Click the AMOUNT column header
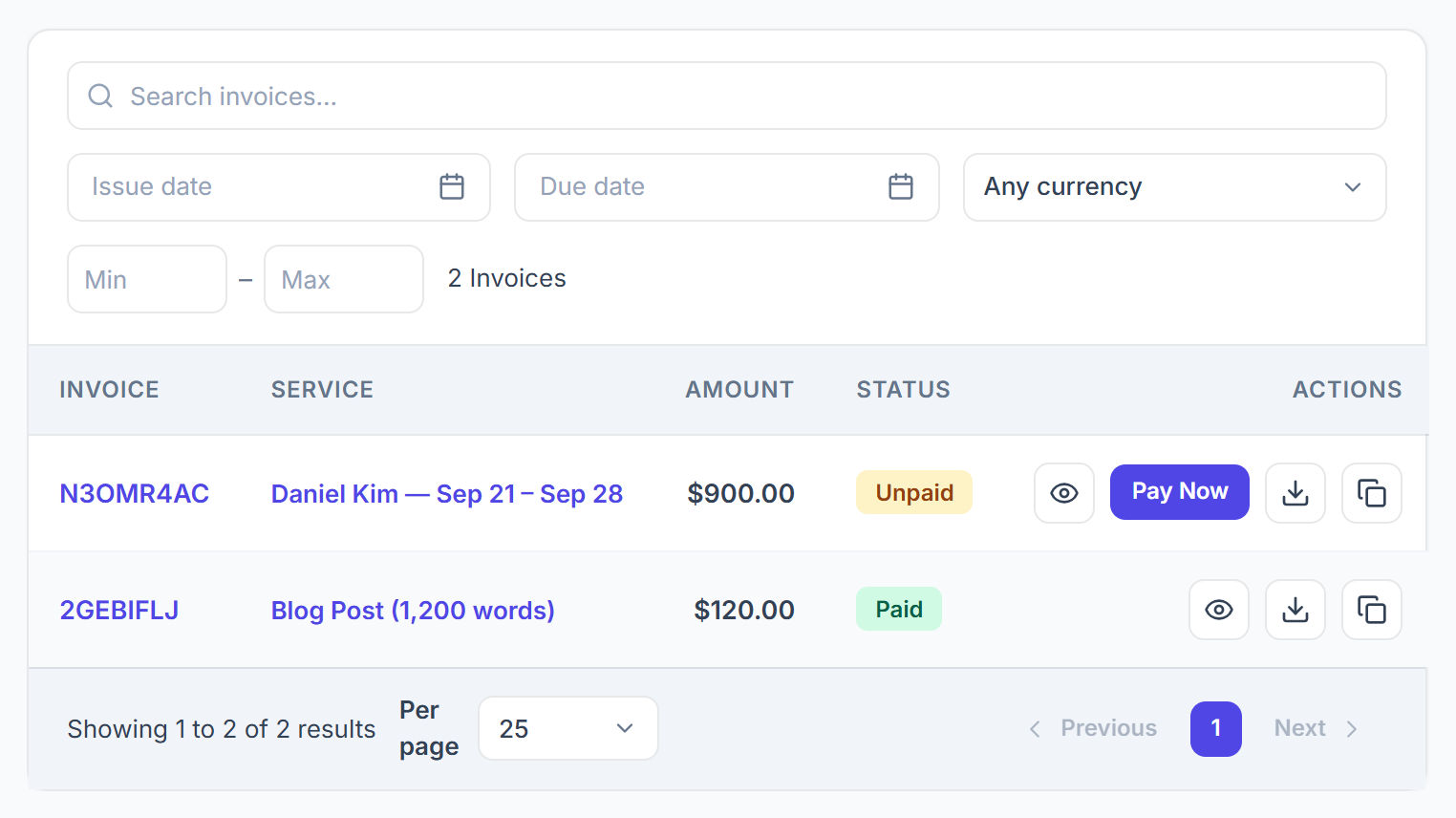The height and width of the screenshot is (818, 1456). click(739, 390)
